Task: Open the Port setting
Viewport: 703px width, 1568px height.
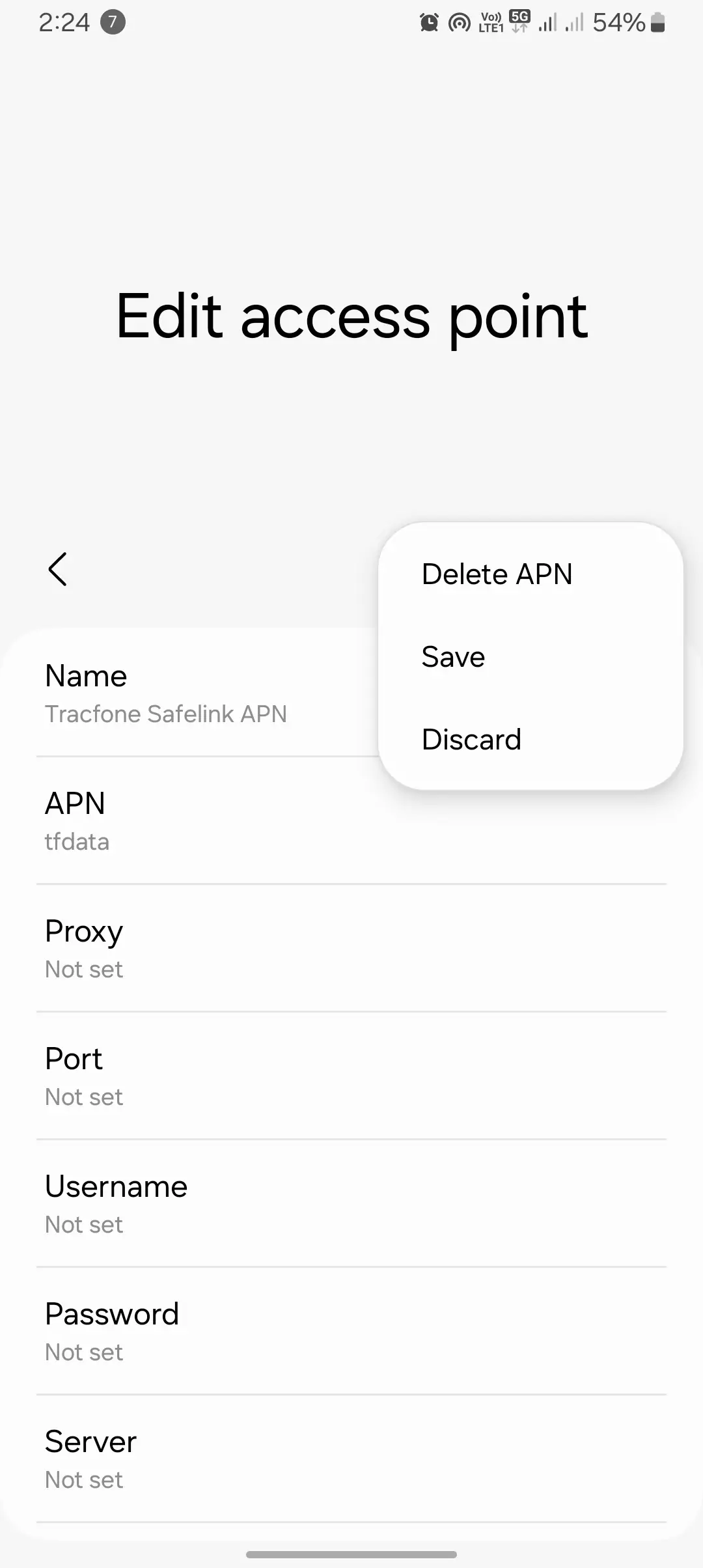Action: click(351, 1076)
